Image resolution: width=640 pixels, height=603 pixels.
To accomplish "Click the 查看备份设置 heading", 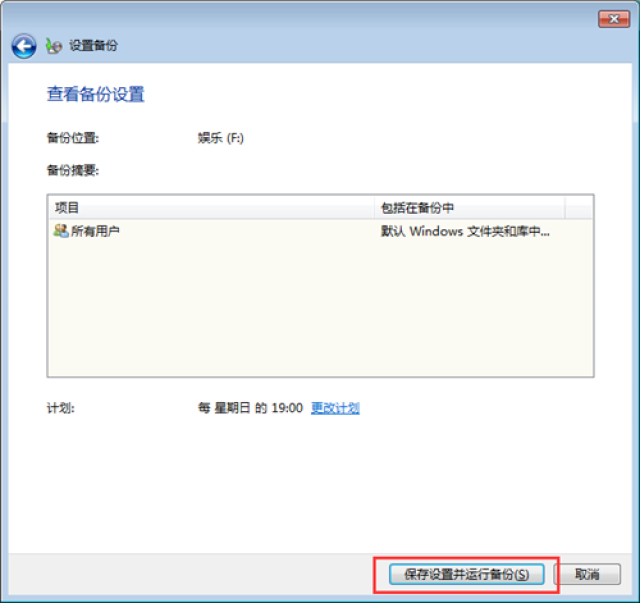I will [x=96, y=94].
